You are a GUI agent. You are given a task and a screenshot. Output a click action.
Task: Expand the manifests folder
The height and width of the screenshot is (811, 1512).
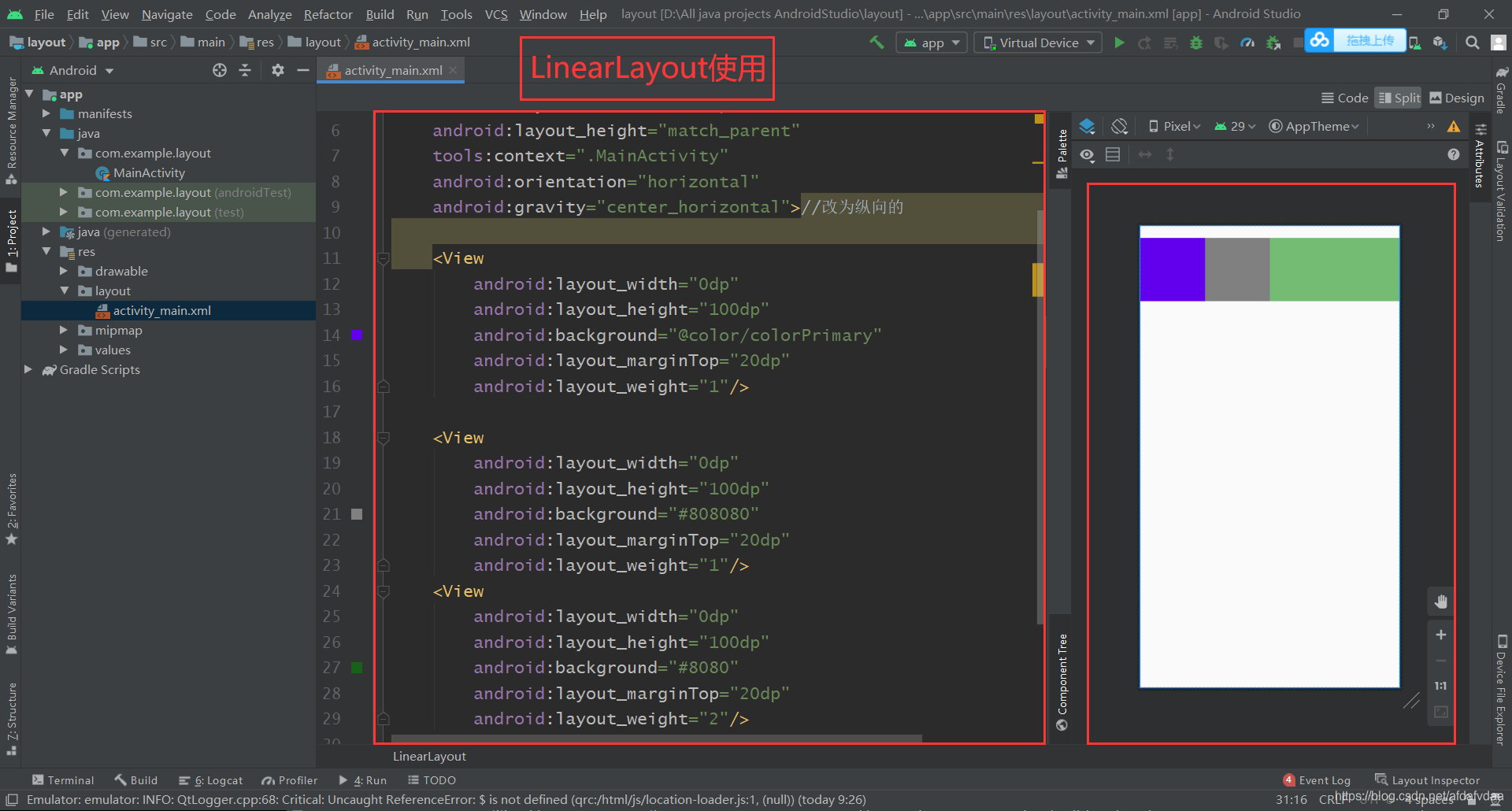pos(46,113)
